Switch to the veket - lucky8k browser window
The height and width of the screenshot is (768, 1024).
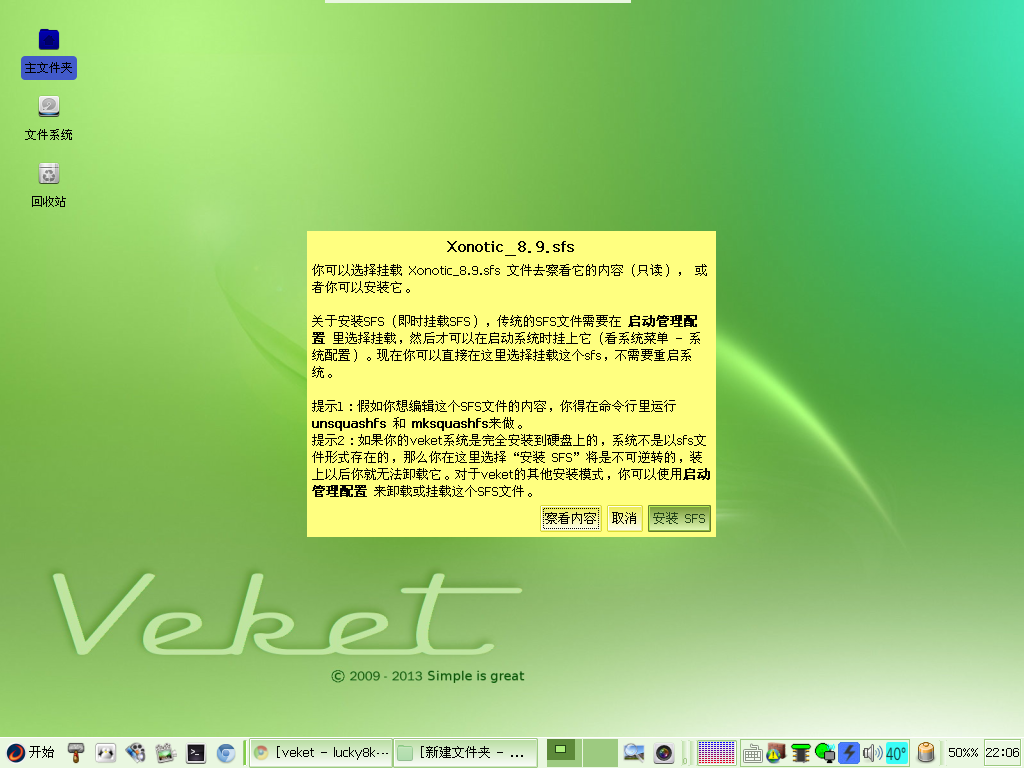321,753
